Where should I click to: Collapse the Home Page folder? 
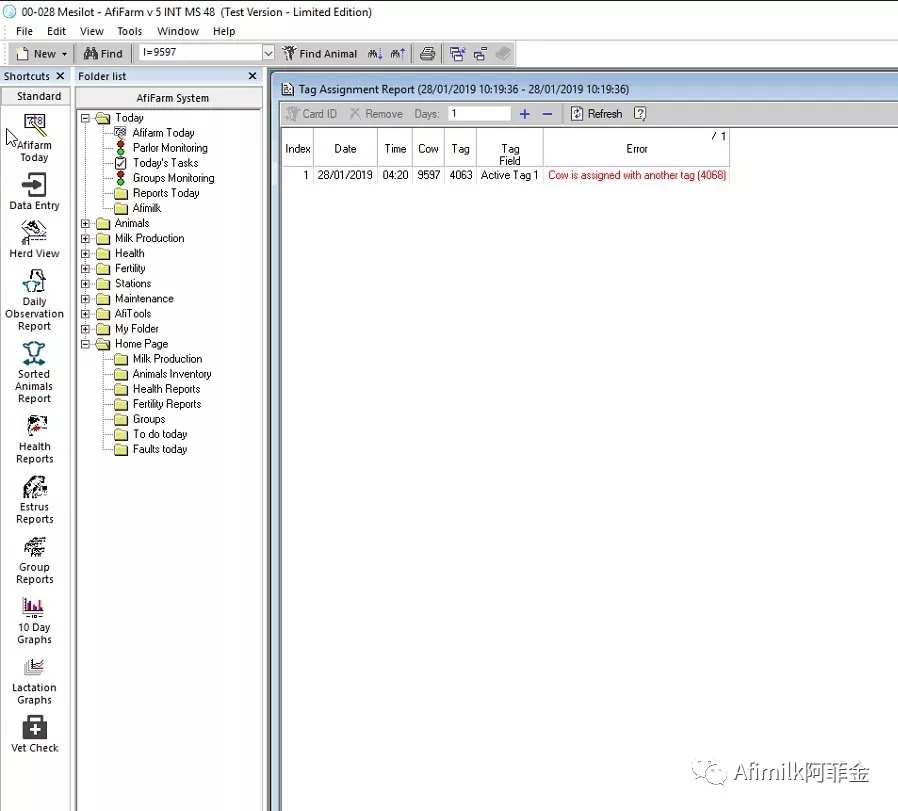pos(85,344)
